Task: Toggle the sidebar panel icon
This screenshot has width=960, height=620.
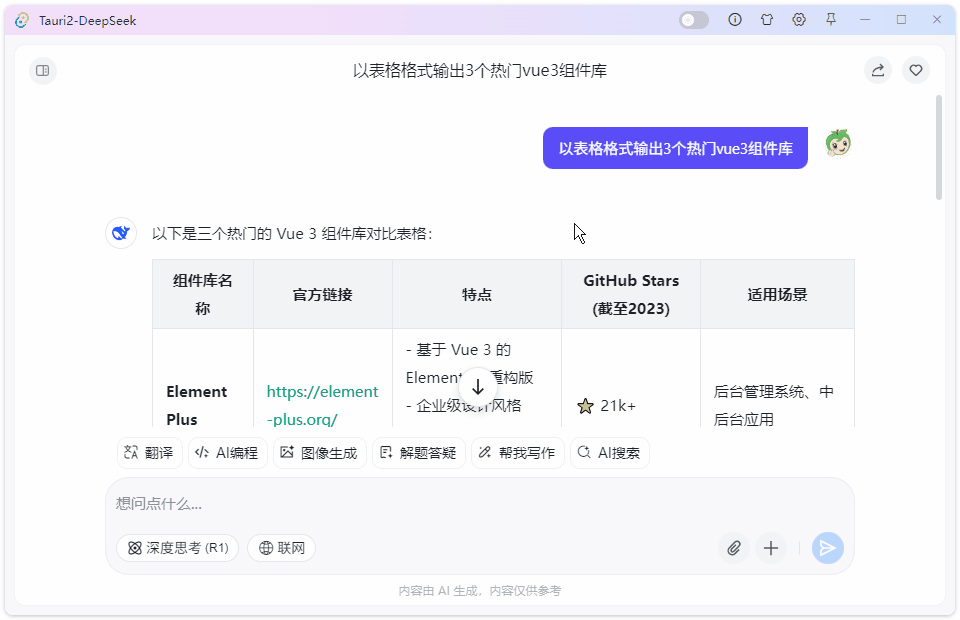Action: click(43, 70)
